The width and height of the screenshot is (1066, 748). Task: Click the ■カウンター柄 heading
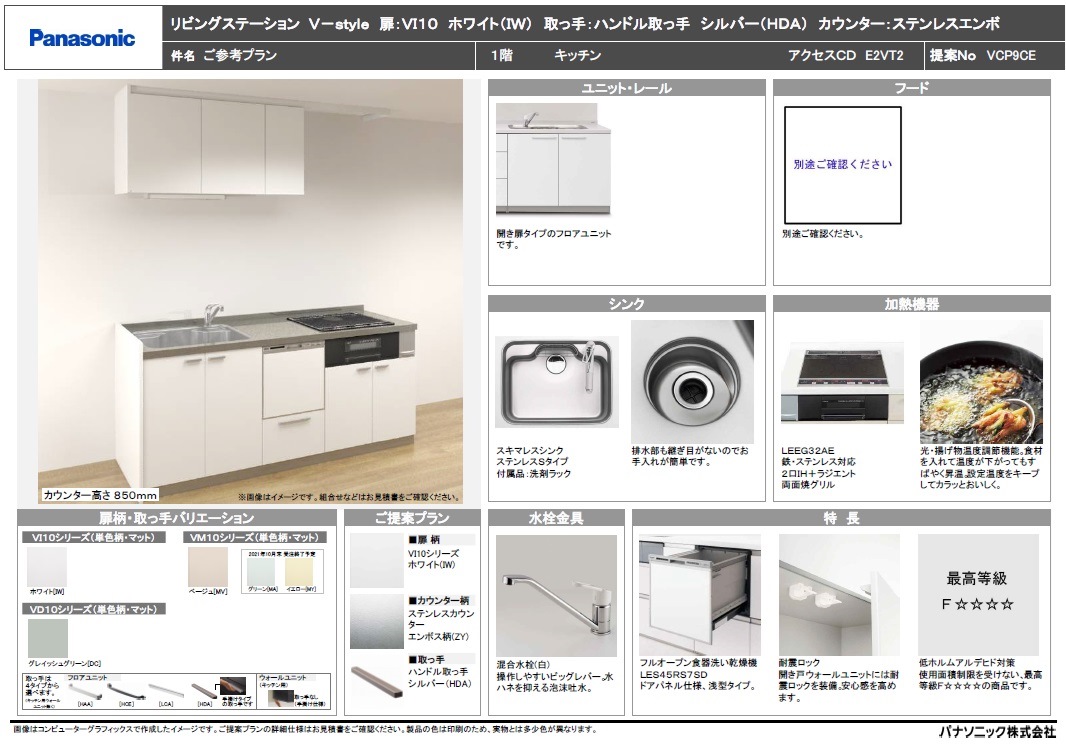point(439,600)
